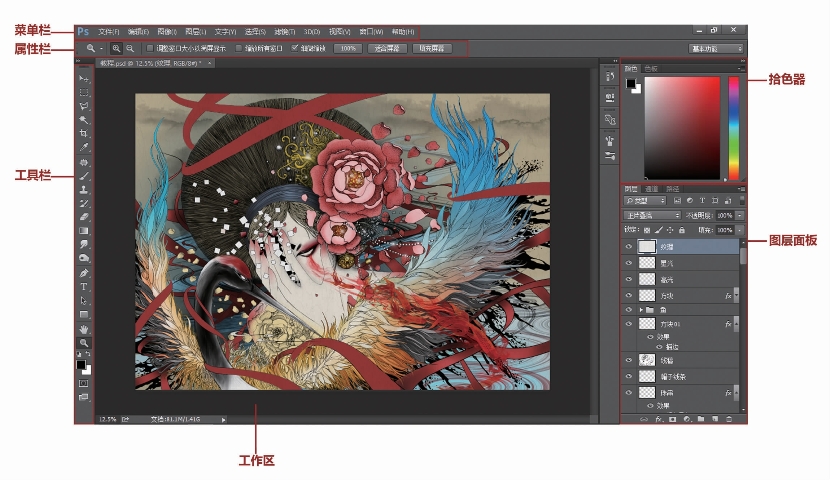Open the fill slider dropdown arrow
This screenshot has height=480, width=830.
pyautogui.click(x=739, y=230)
